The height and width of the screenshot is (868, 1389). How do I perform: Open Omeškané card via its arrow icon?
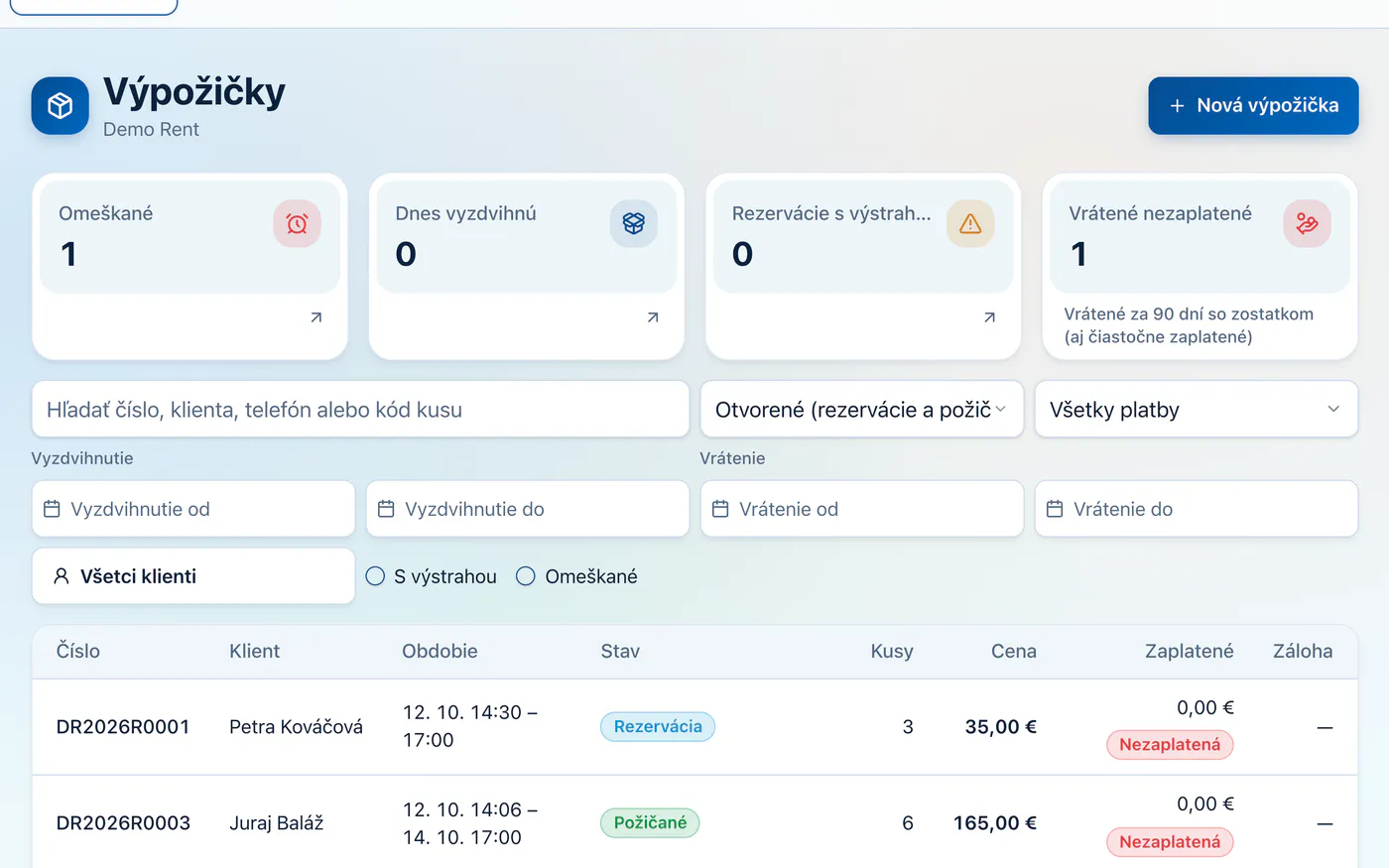click(316, 317)
